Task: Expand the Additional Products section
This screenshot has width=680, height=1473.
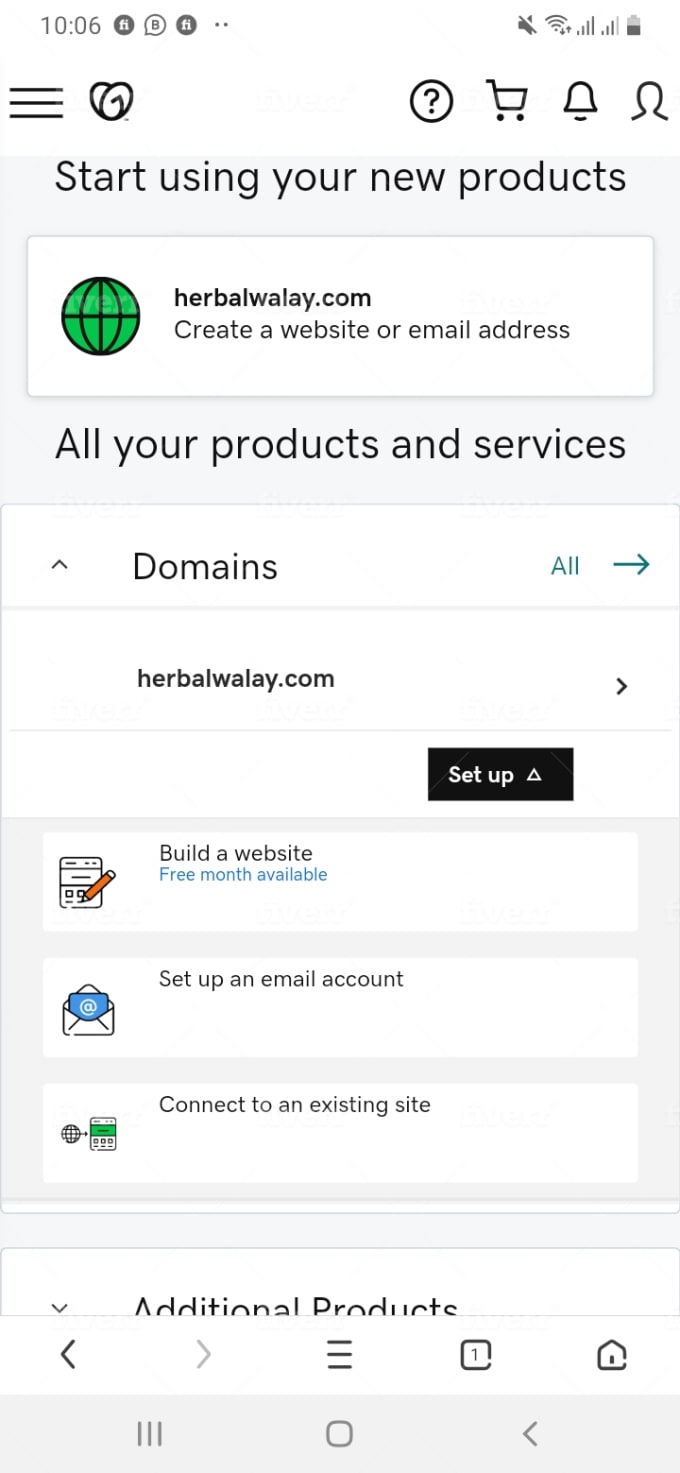Action: pyautogui.click(x=59, y=1307)
